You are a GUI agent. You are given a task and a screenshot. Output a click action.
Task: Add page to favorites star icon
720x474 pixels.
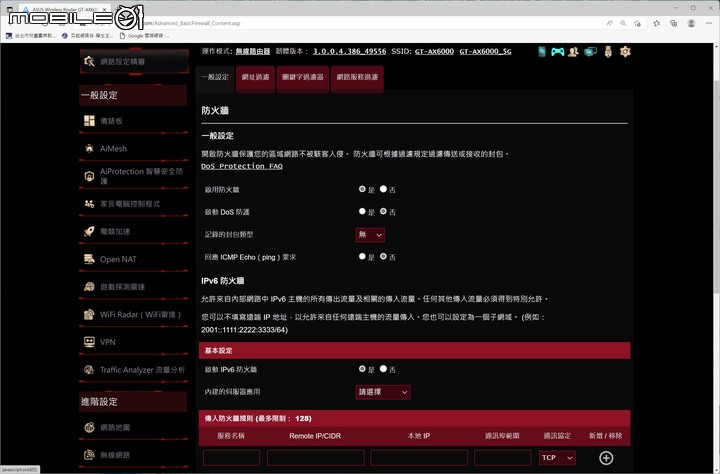(637, 23)
